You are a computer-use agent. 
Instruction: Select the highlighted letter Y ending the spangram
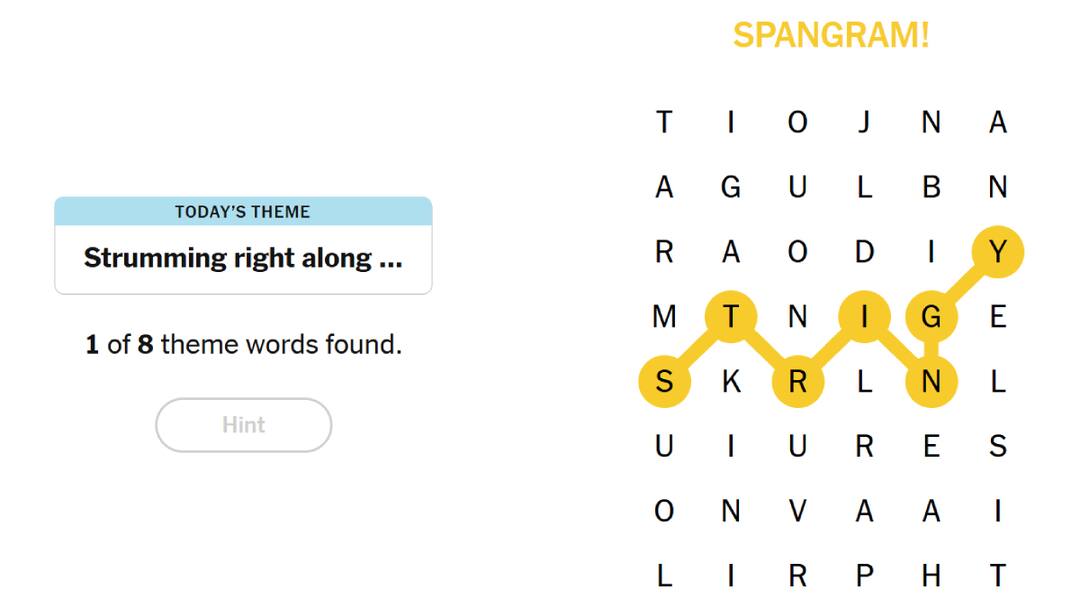pyautogui.click(x=998, y=252)
